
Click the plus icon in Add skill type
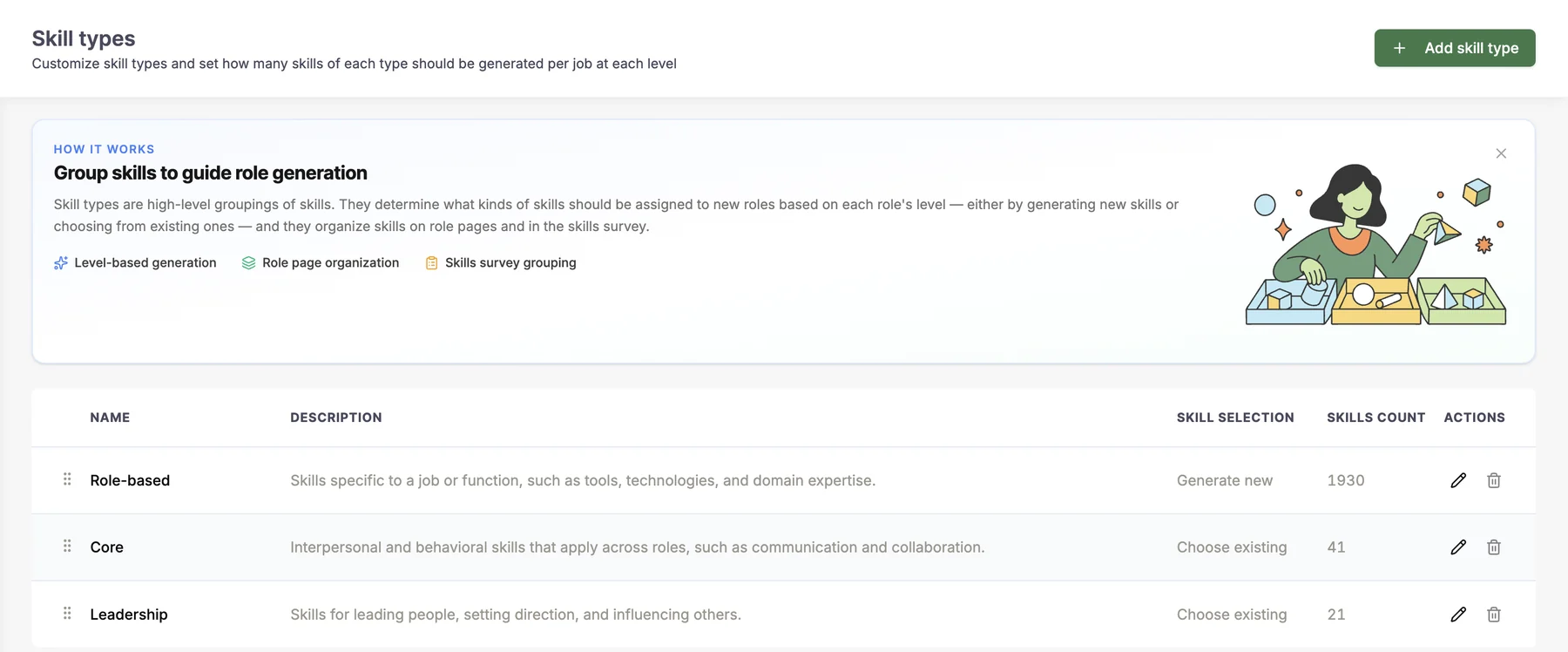1399,48
